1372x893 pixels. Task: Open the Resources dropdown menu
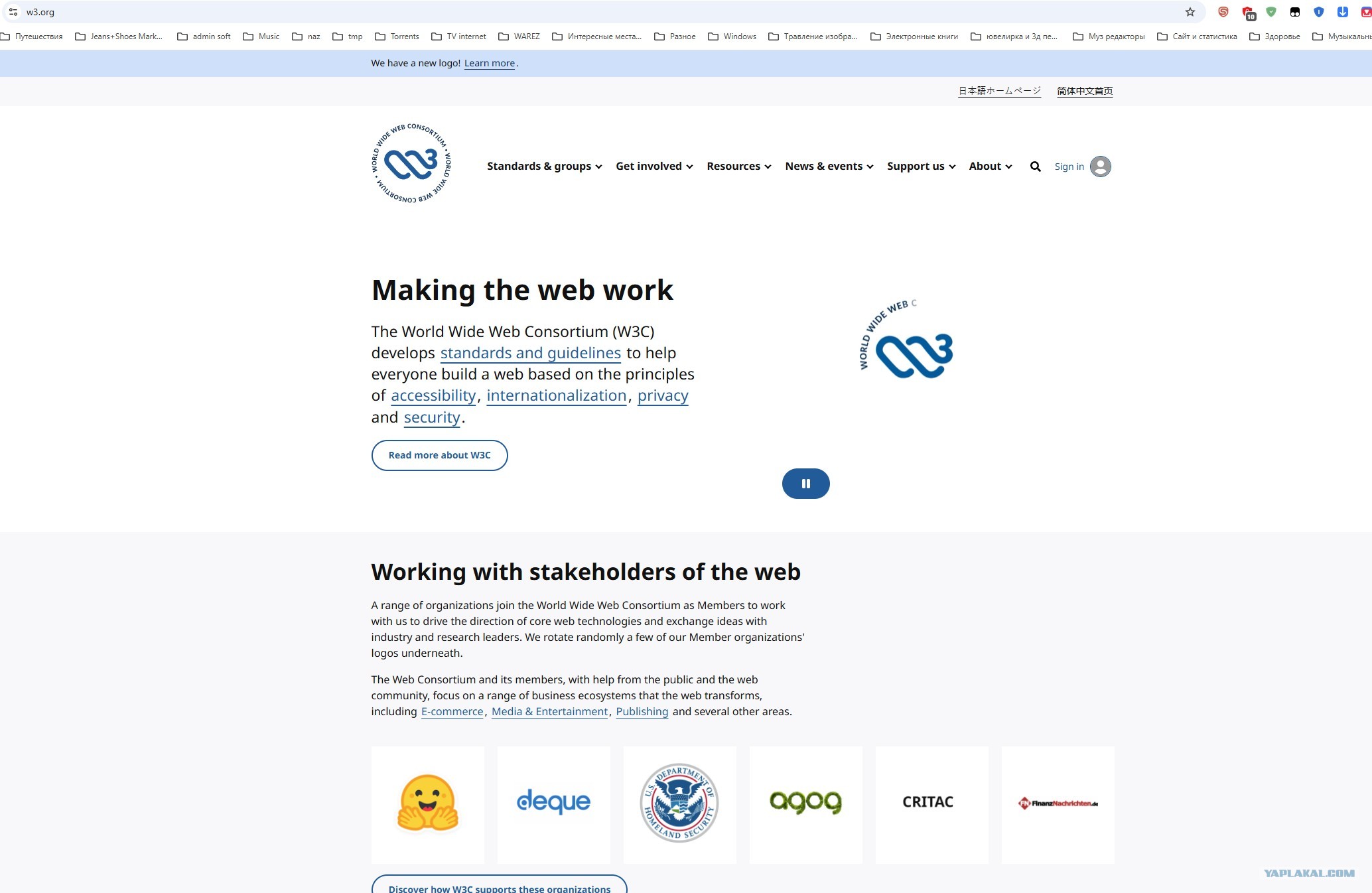[x=738, y=167]
